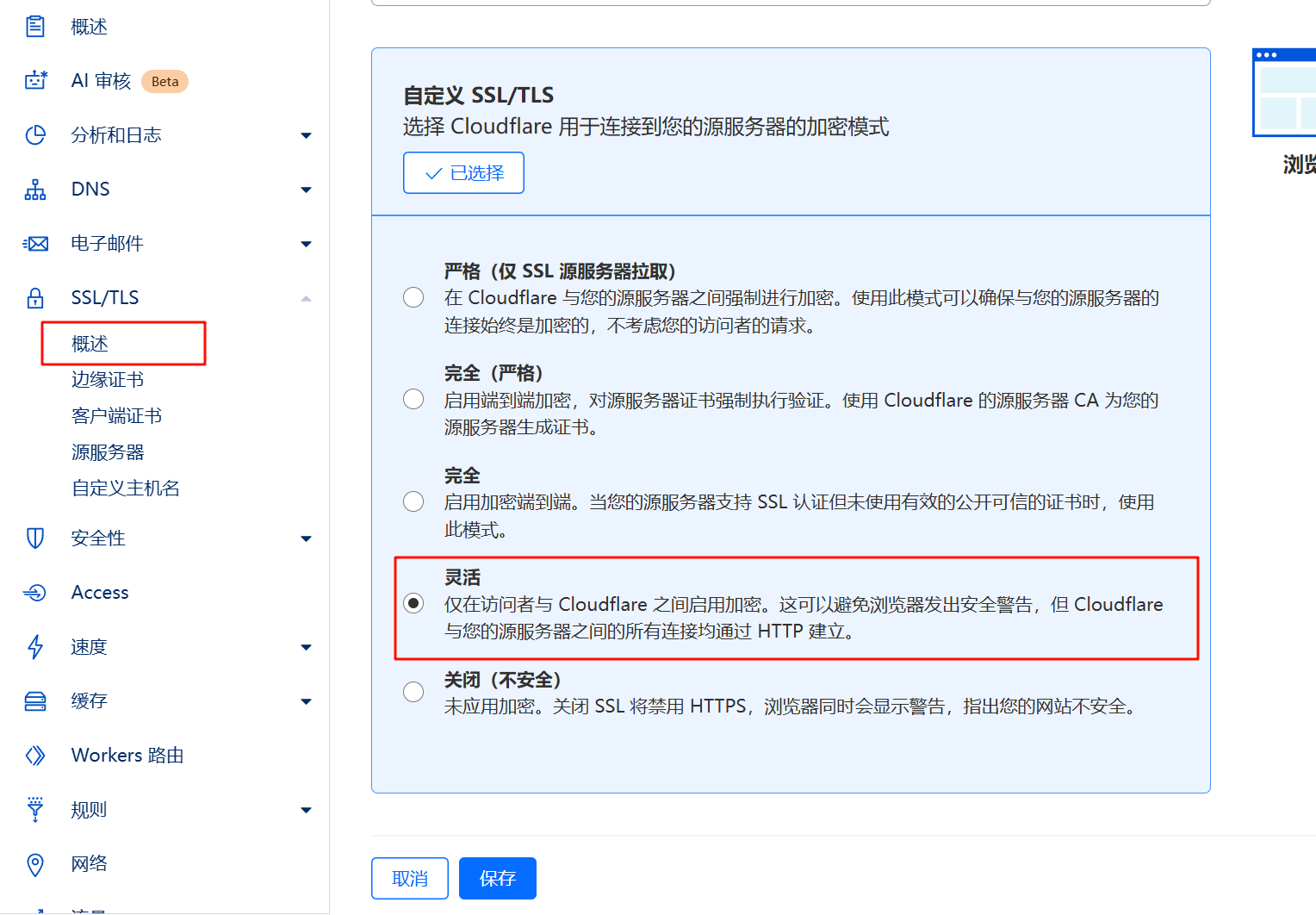Click the browser window illustration thumbnail
The width and height of the screenshot is (1316, 915).
pos(1284,92)
